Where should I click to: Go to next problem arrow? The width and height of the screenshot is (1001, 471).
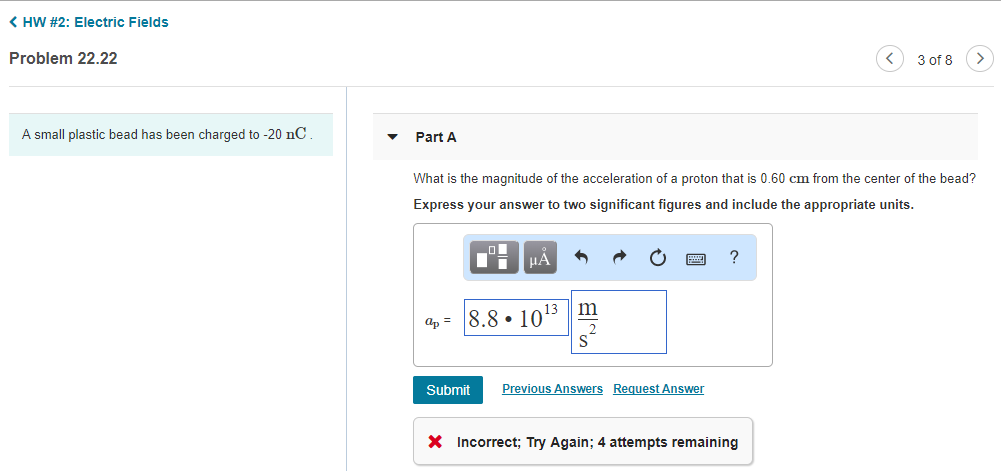pyautogui.click(x=980, y=59)
